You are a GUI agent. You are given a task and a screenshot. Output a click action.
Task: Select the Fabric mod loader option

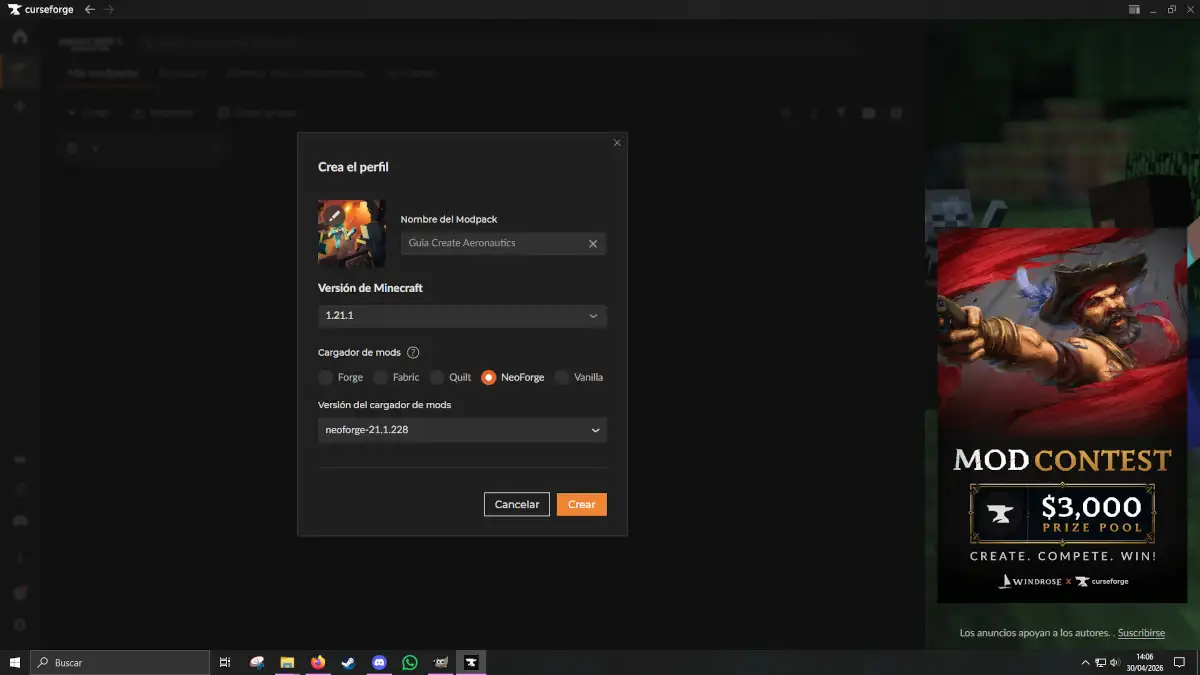click(381, 377)
